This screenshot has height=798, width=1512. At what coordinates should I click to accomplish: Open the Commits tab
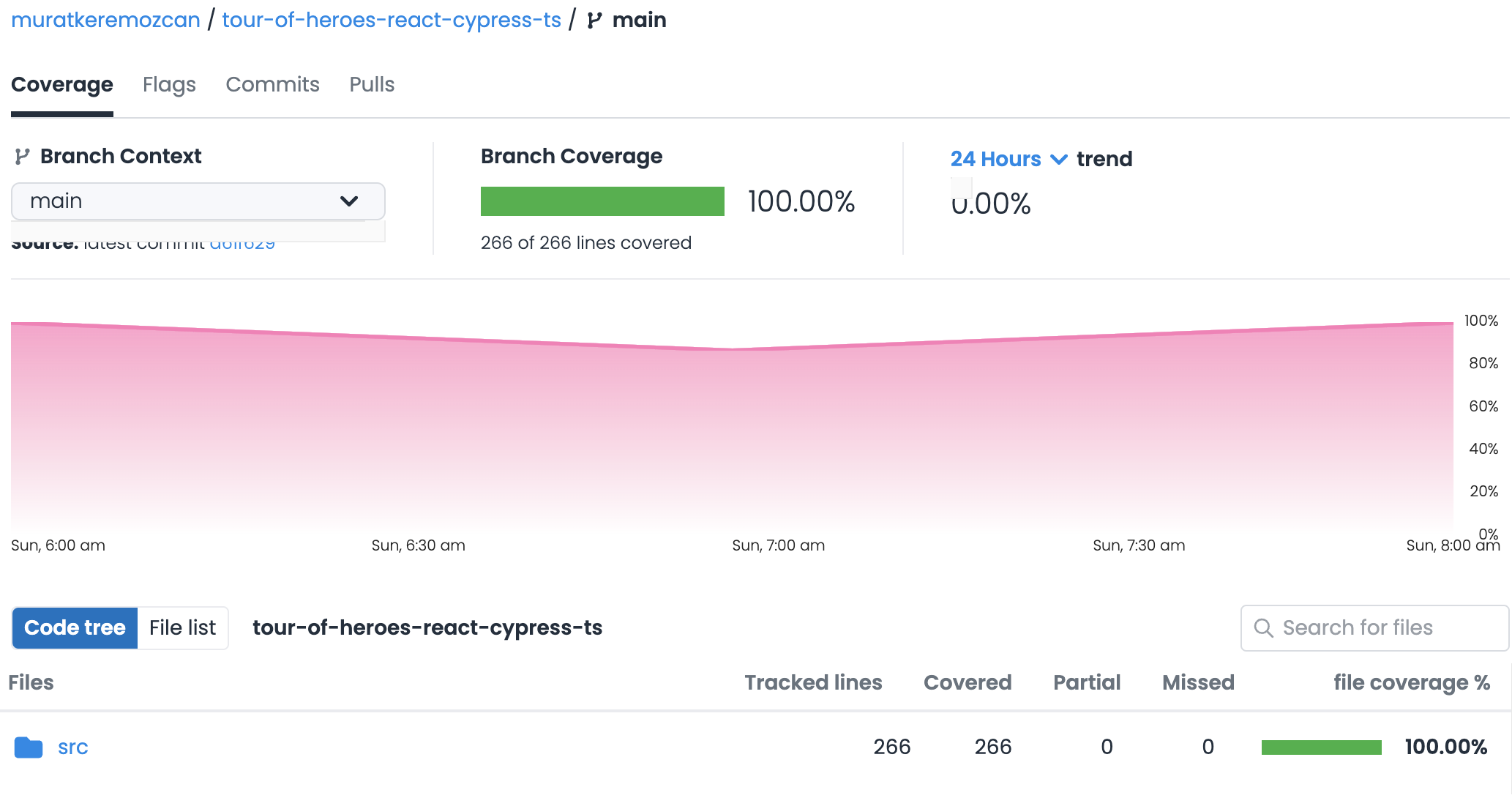pyautogui.click(x=272, y=85)
